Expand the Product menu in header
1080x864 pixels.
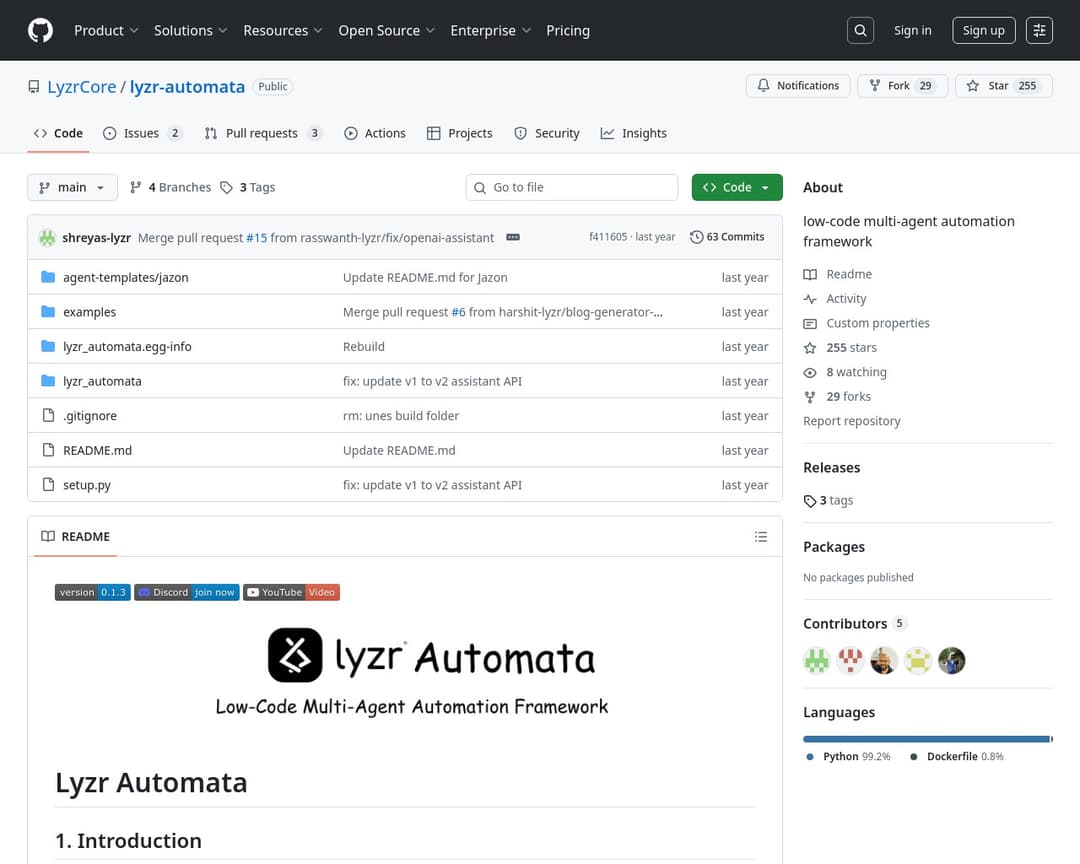[106, 31]
